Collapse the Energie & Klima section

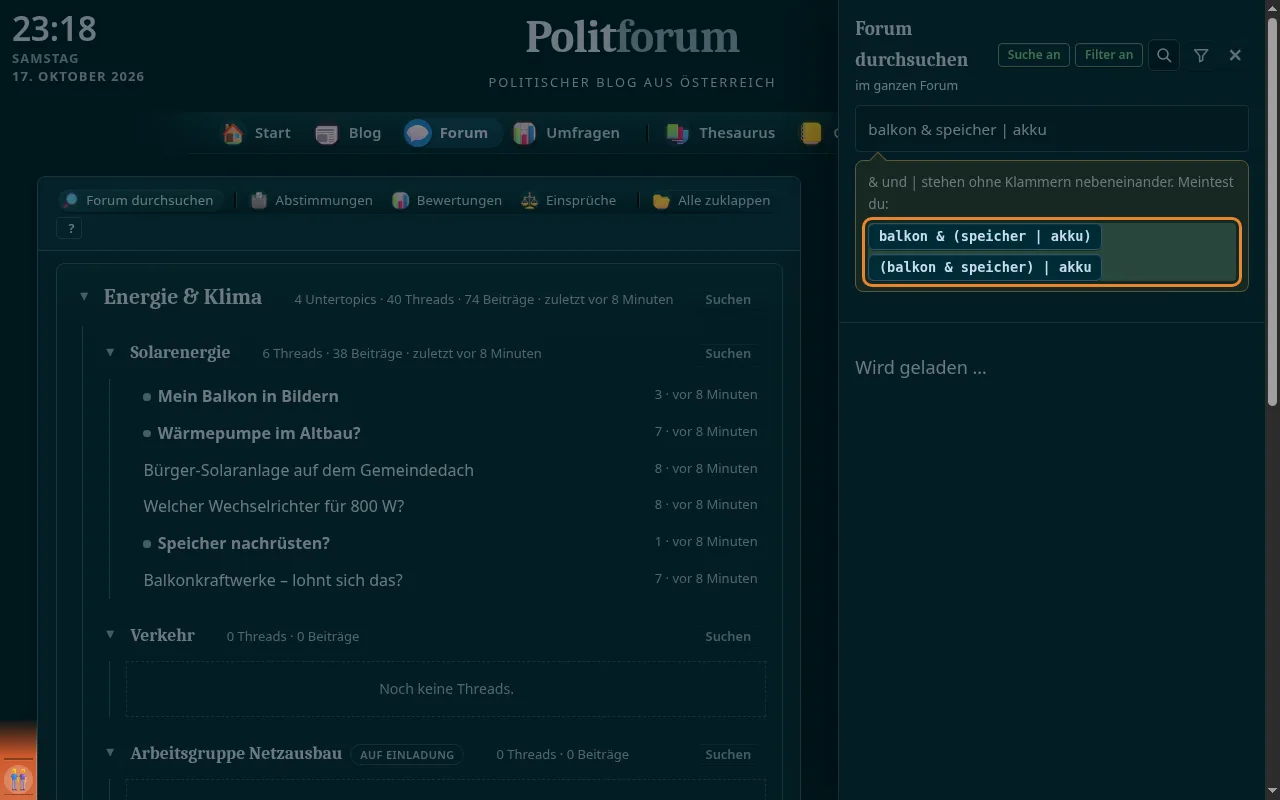[x=84, y=297]
